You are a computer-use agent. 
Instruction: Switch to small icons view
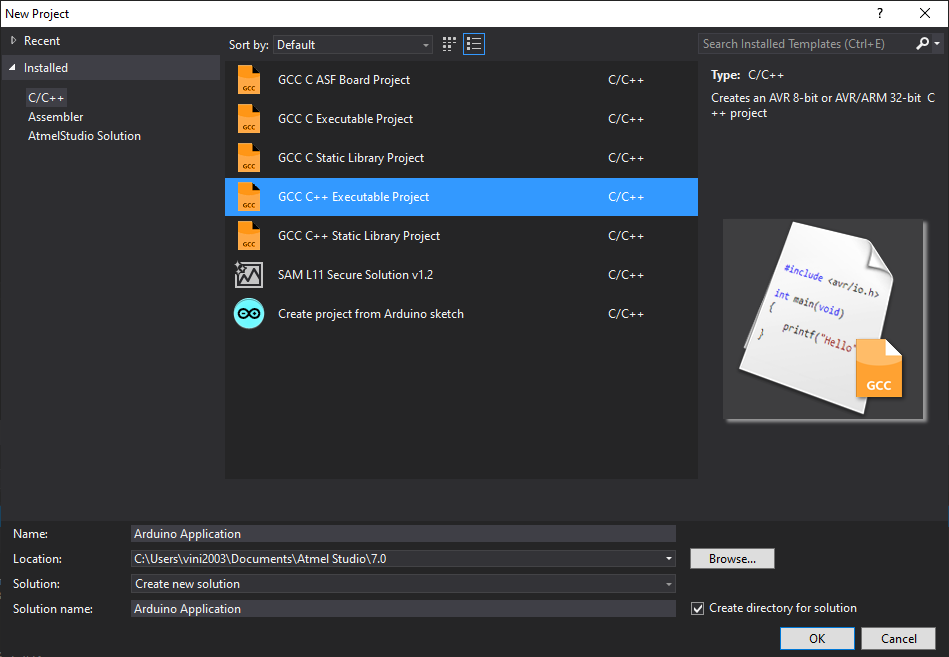click(449, 44)
